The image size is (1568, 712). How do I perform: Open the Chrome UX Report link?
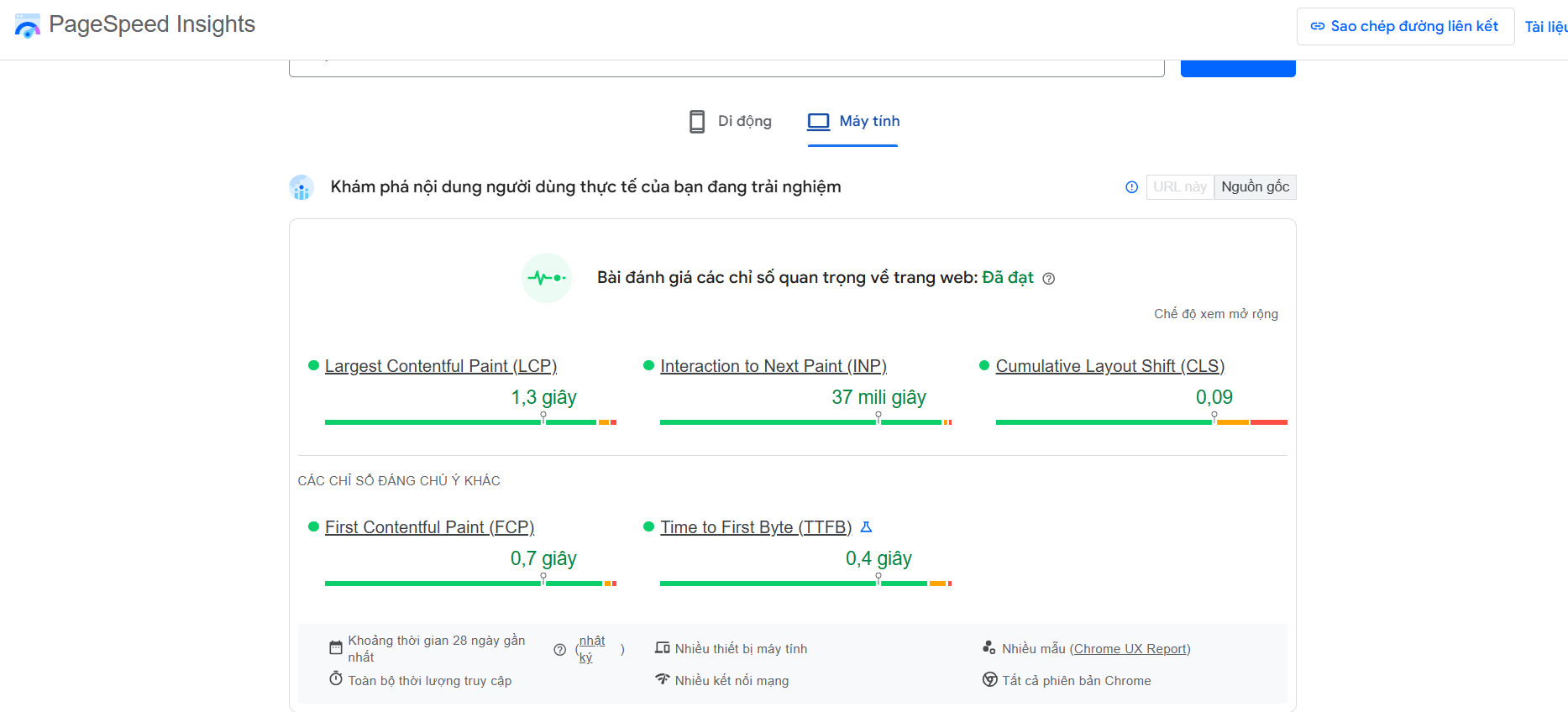click(1130, 649)
